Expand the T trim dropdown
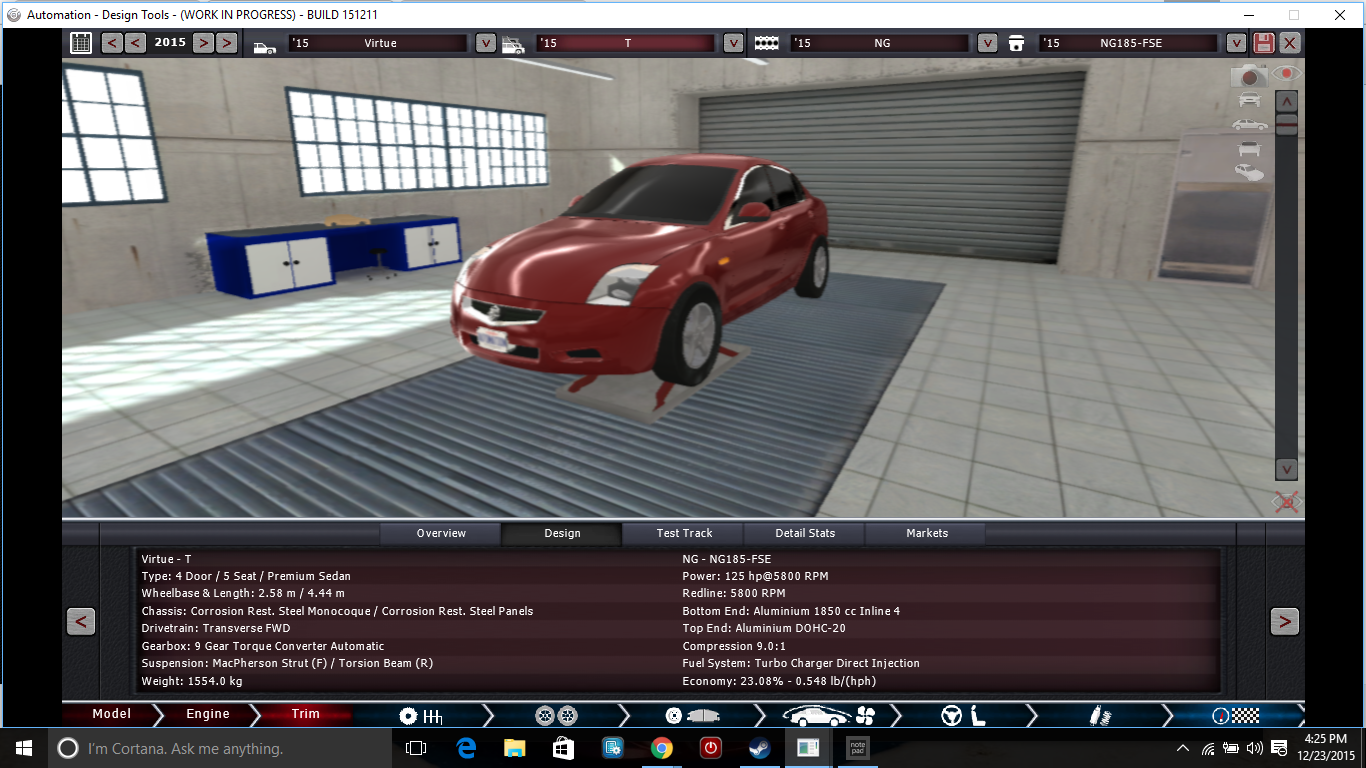This screenshot has width=1366, height=768. pos(733,43)
